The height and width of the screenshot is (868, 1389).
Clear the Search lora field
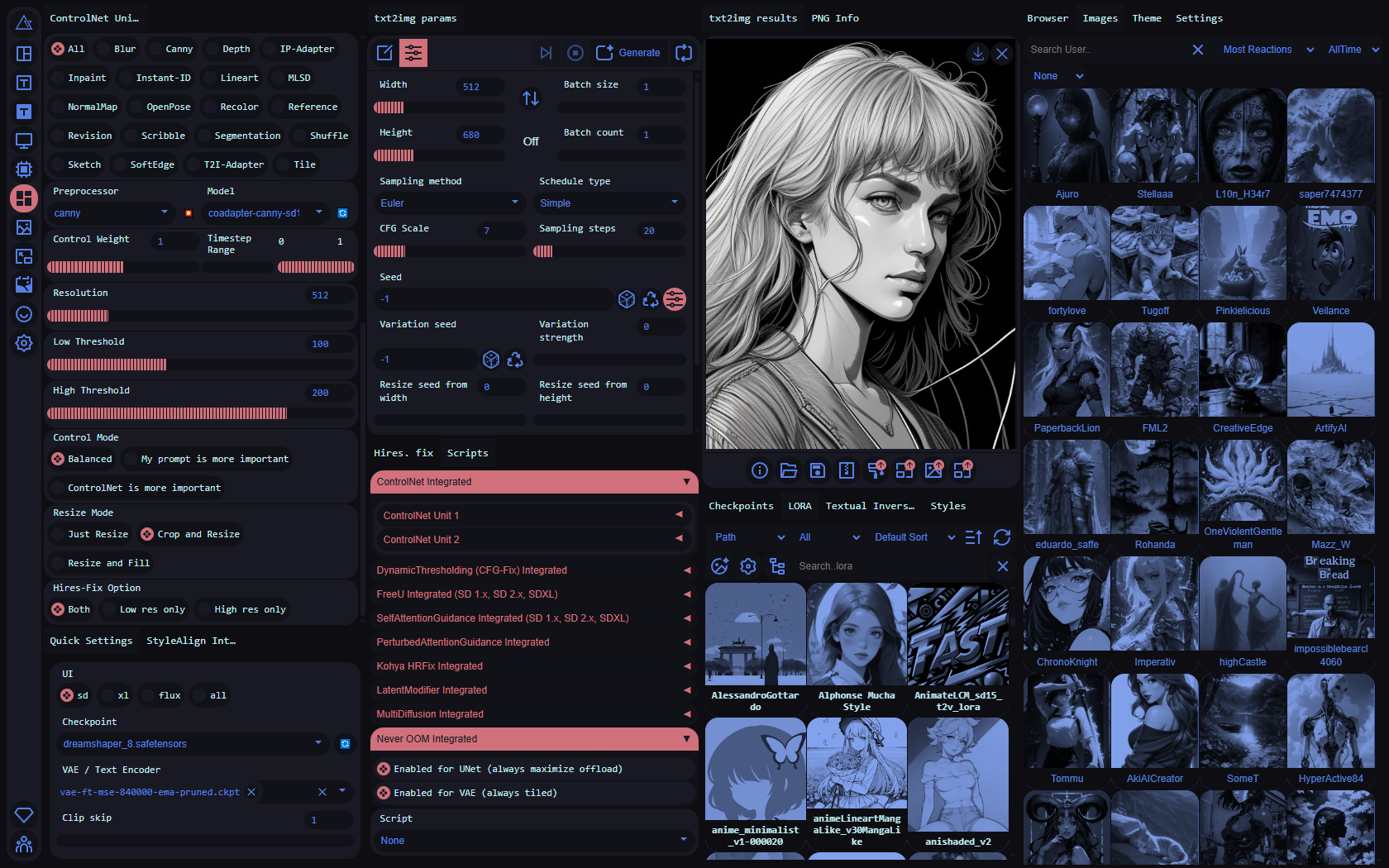[1003, 566]
